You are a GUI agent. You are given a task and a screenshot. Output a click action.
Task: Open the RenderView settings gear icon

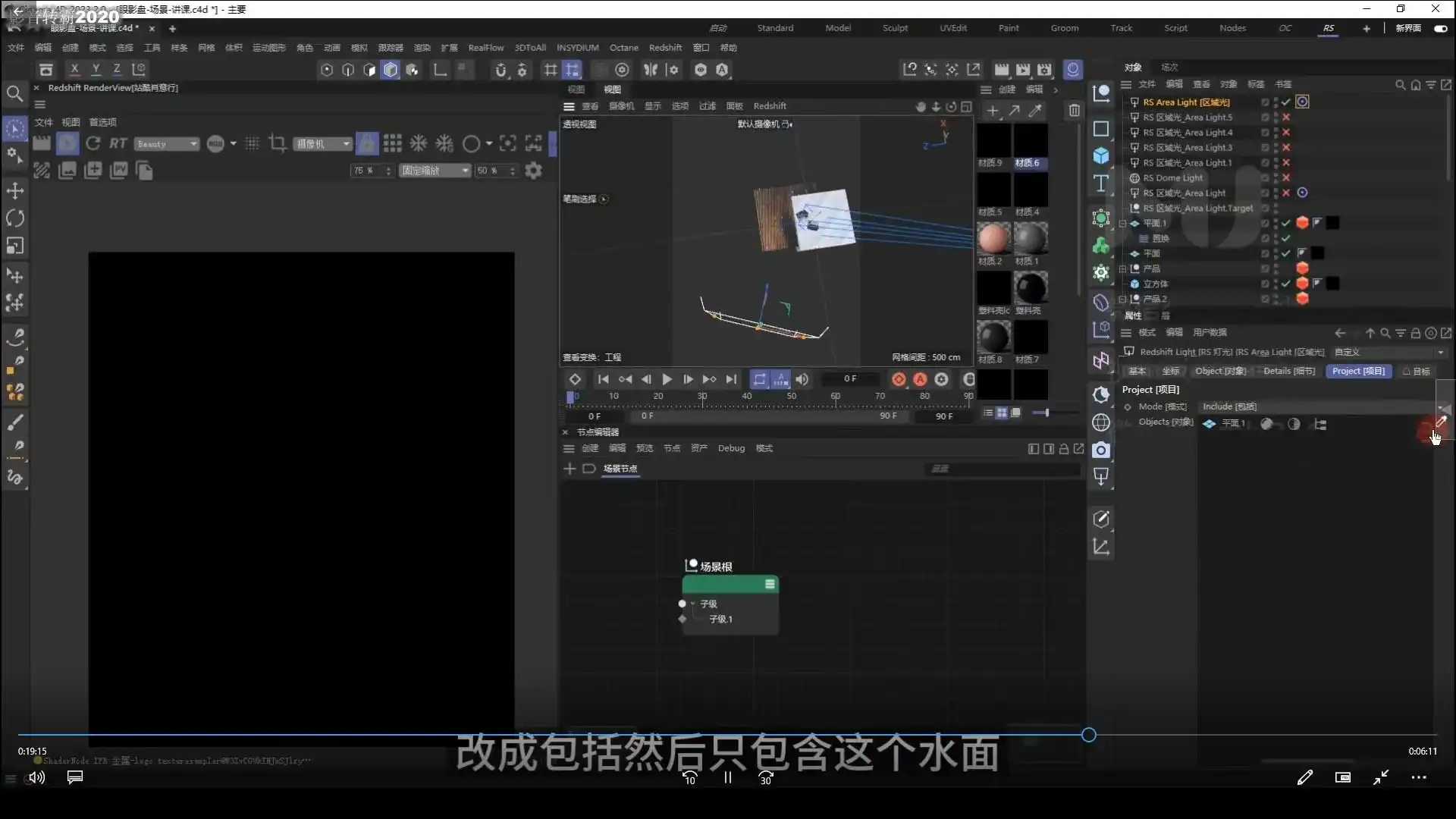tap(533, 170)
